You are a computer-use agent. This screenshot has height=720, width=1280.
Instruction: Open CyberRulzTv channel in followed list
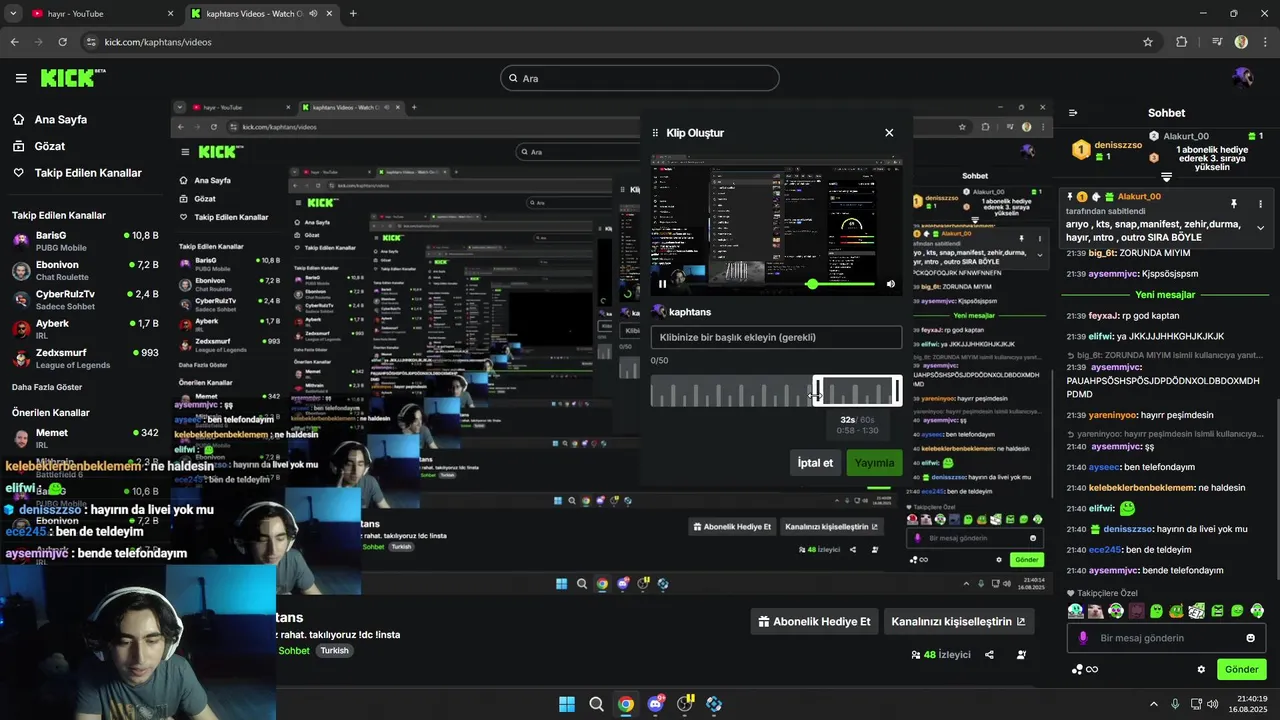point(84,300)
